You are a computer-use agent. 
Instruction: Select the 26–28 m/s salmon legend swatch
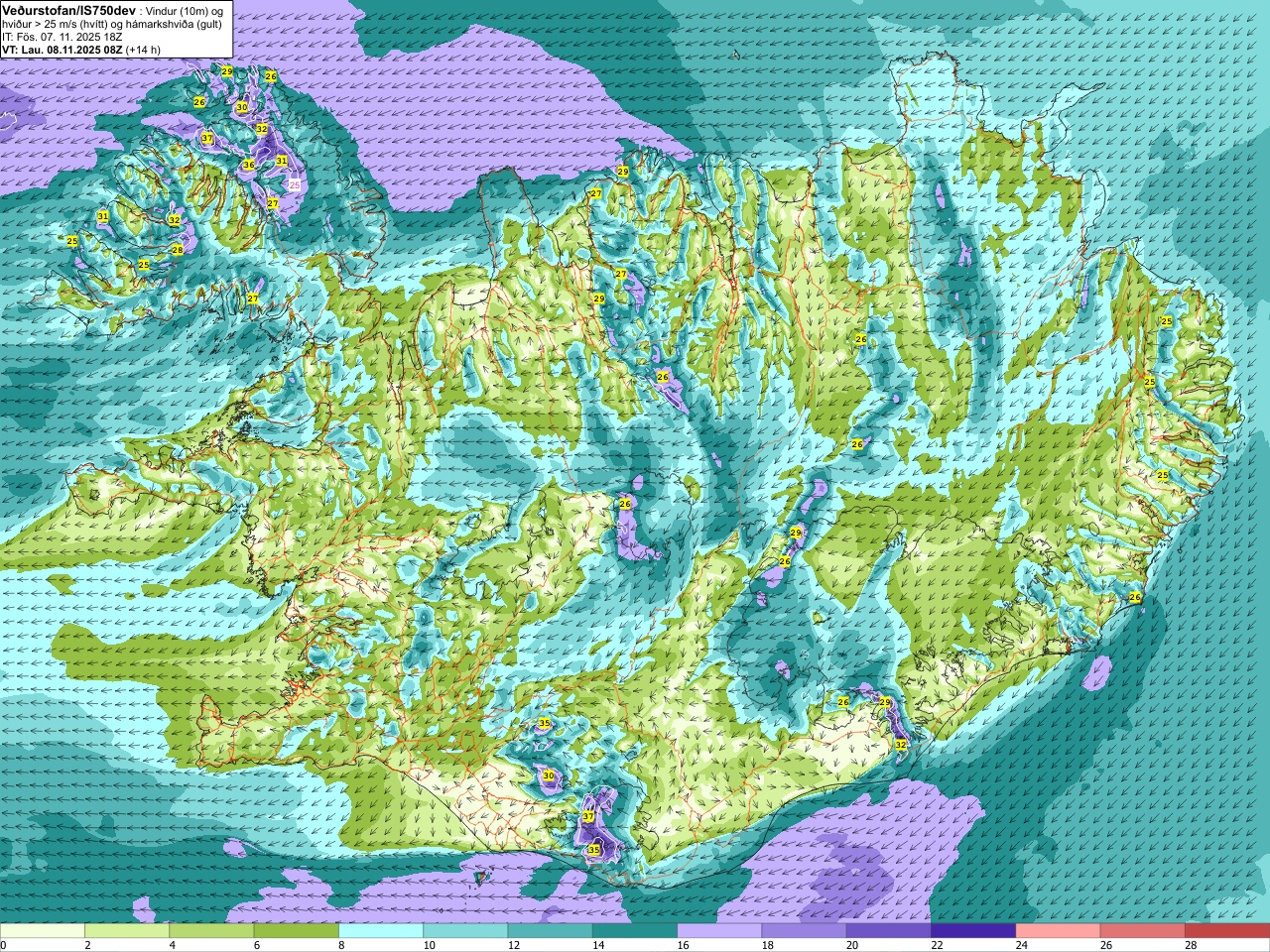tap(1143, 931)
